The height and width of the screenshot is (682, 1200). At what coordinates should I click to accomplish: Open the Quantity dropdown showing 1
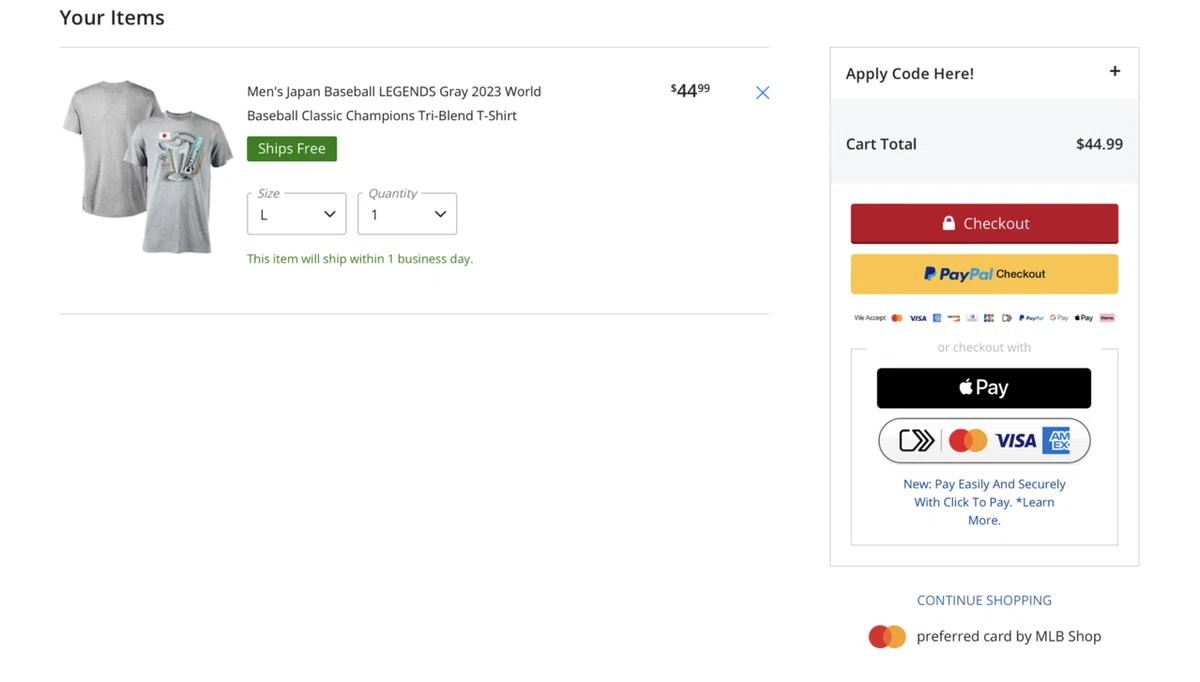coord(407,214)
